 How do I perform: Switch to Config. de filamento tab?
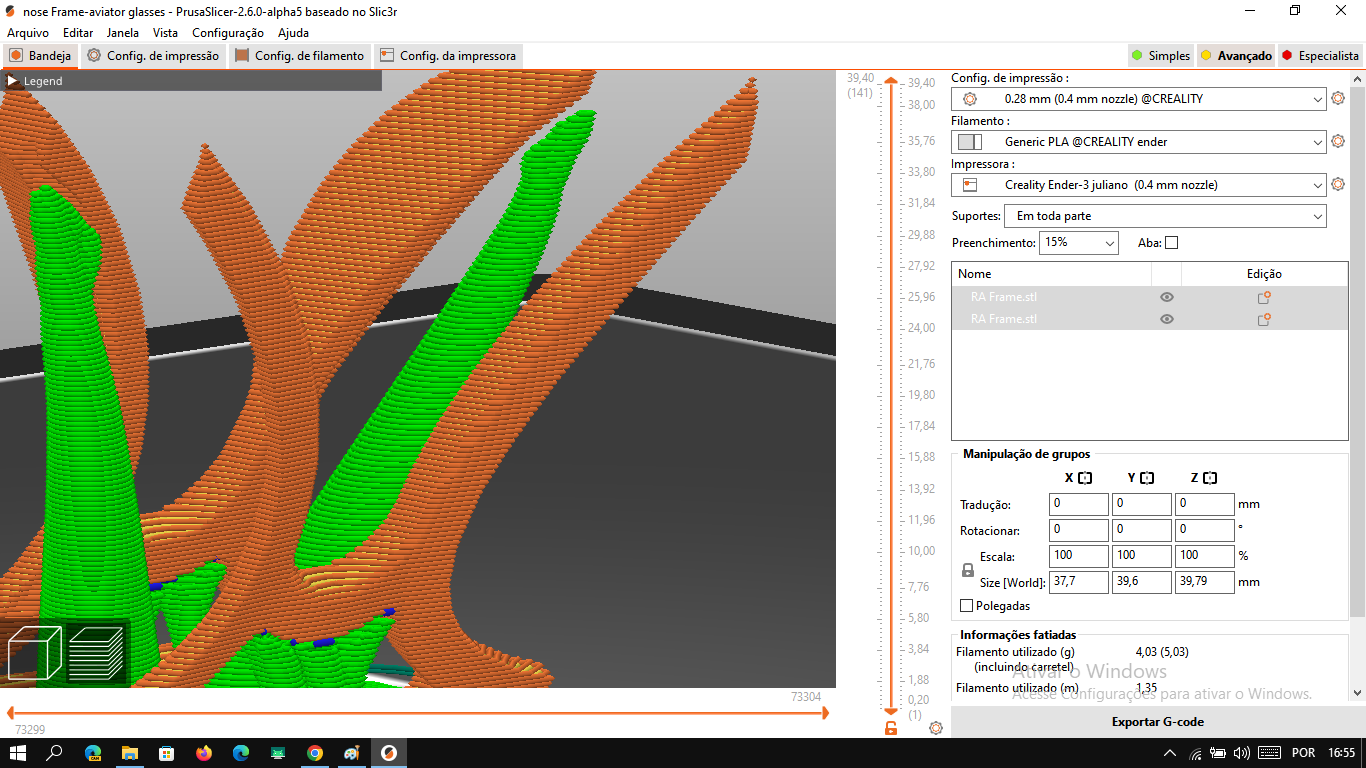point(299,56)
